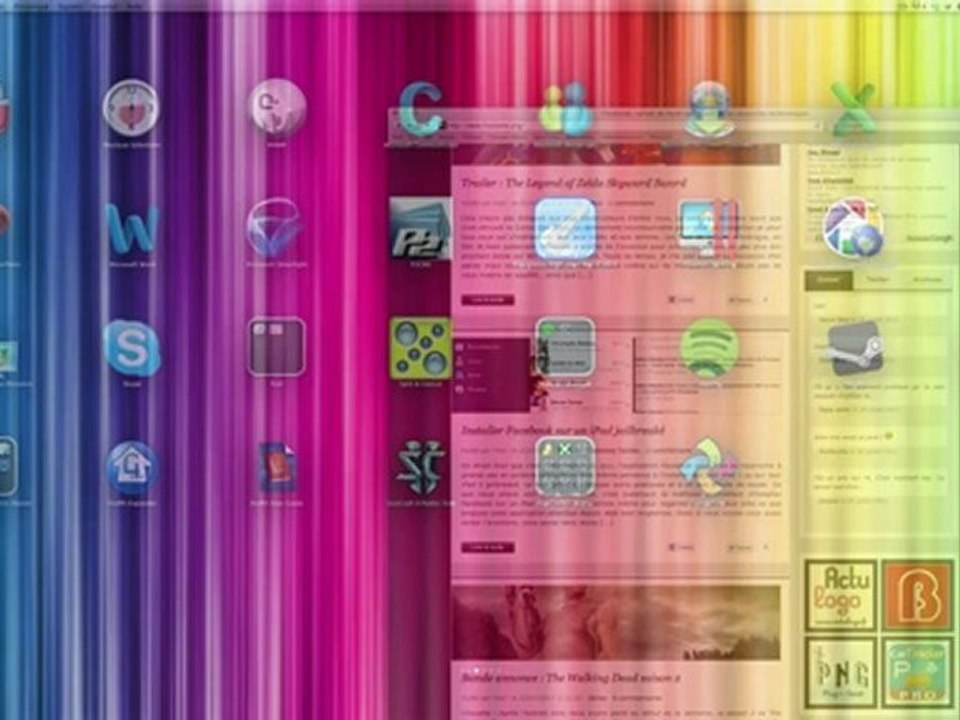Launch the Spin & Collide green bubbles icon
This screenshot has height=720, width=960.
[421, 348]
